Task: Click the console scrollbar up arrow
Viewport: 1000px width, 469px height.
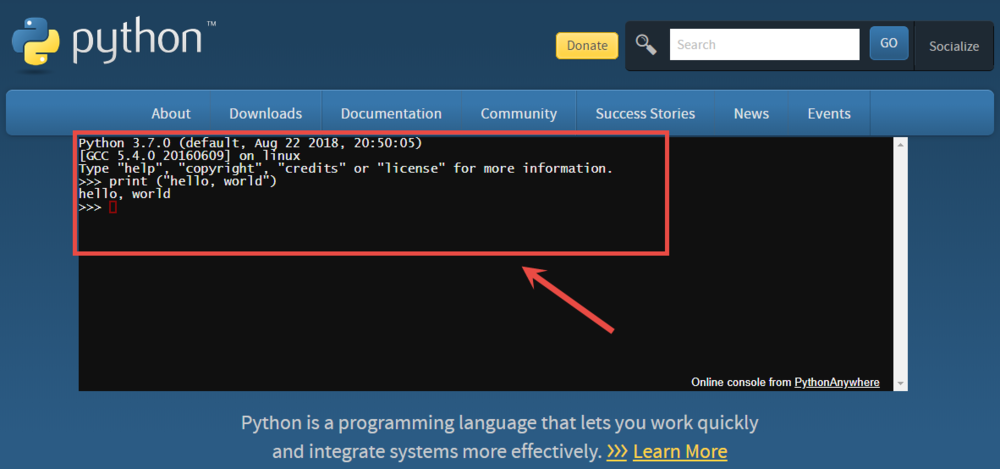Action: [900, 147]
